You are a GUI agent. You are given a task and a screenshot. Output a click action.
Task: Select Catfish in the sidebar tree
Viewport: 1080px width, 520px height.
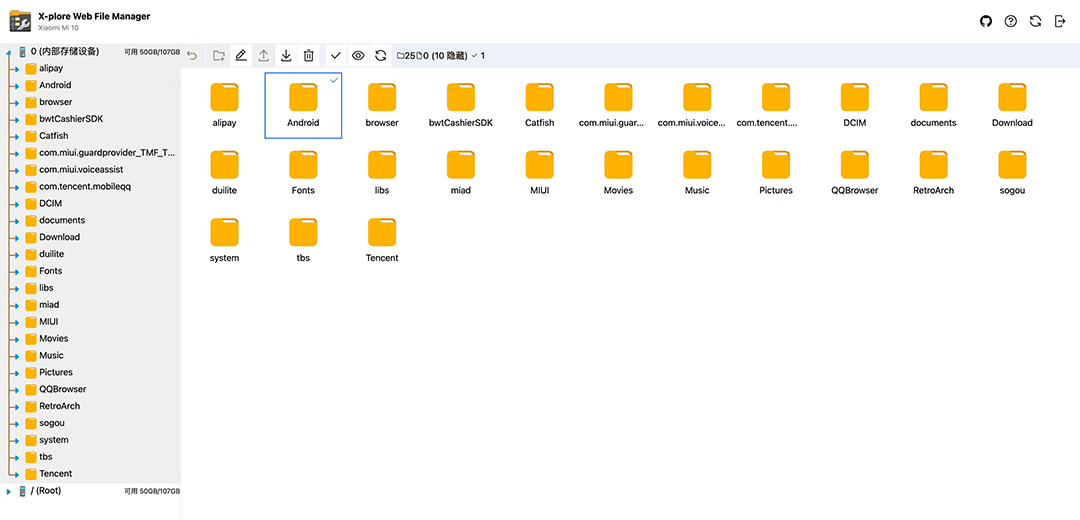click(54, 136)
